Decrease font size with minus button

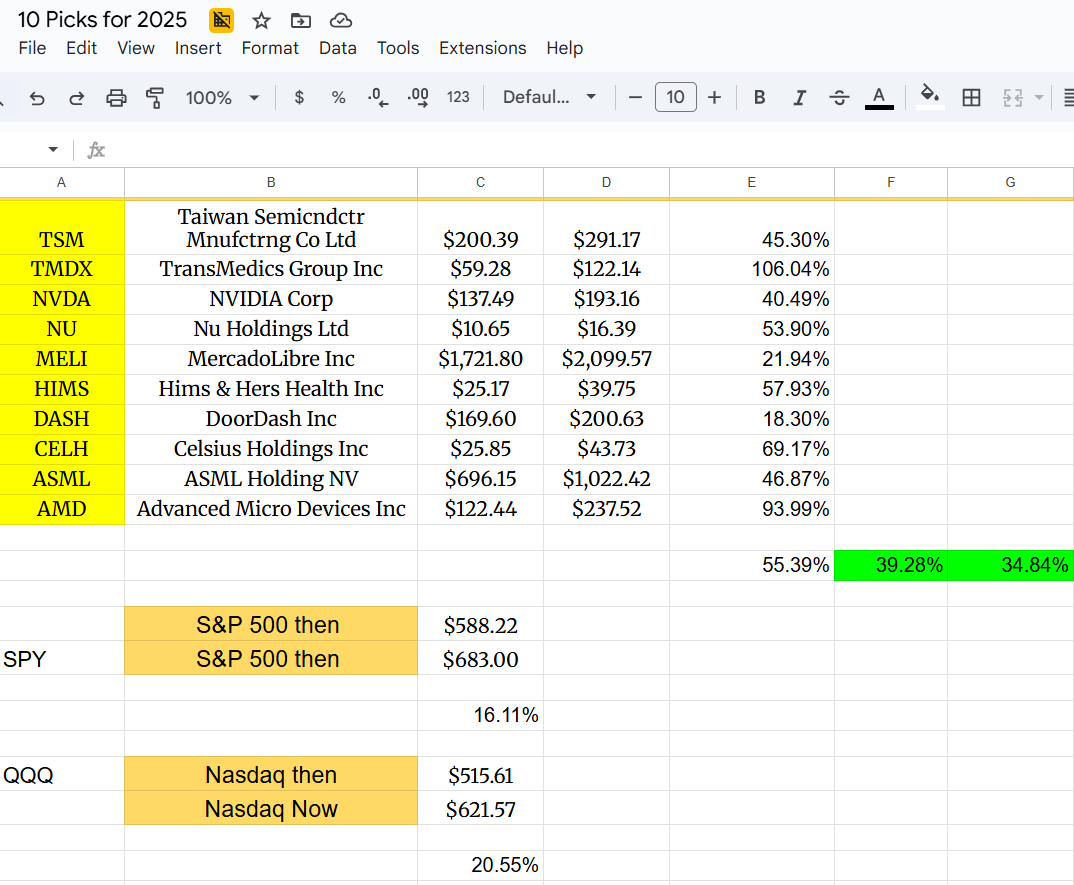(x=635, y=97)
